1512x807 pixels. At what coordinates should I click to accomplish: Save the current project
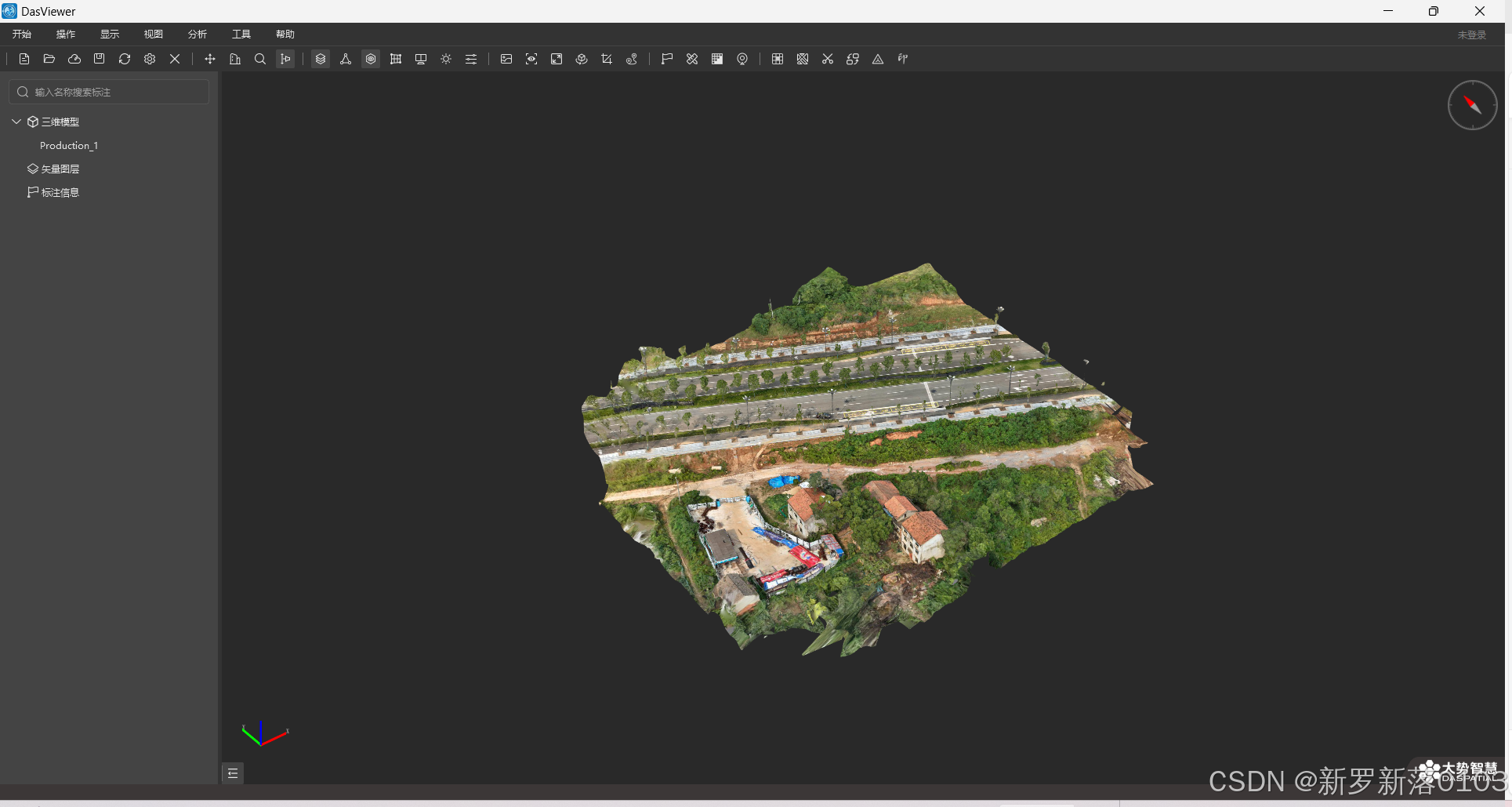pyautogui.click(x=99, y=59)
